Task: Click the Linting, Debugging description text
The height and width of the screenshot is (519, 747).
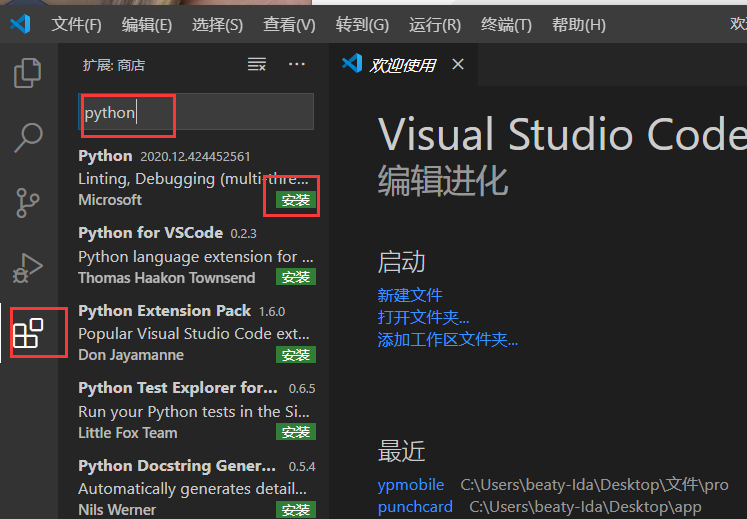Action: pyautogui.click(x=193, y=179)
